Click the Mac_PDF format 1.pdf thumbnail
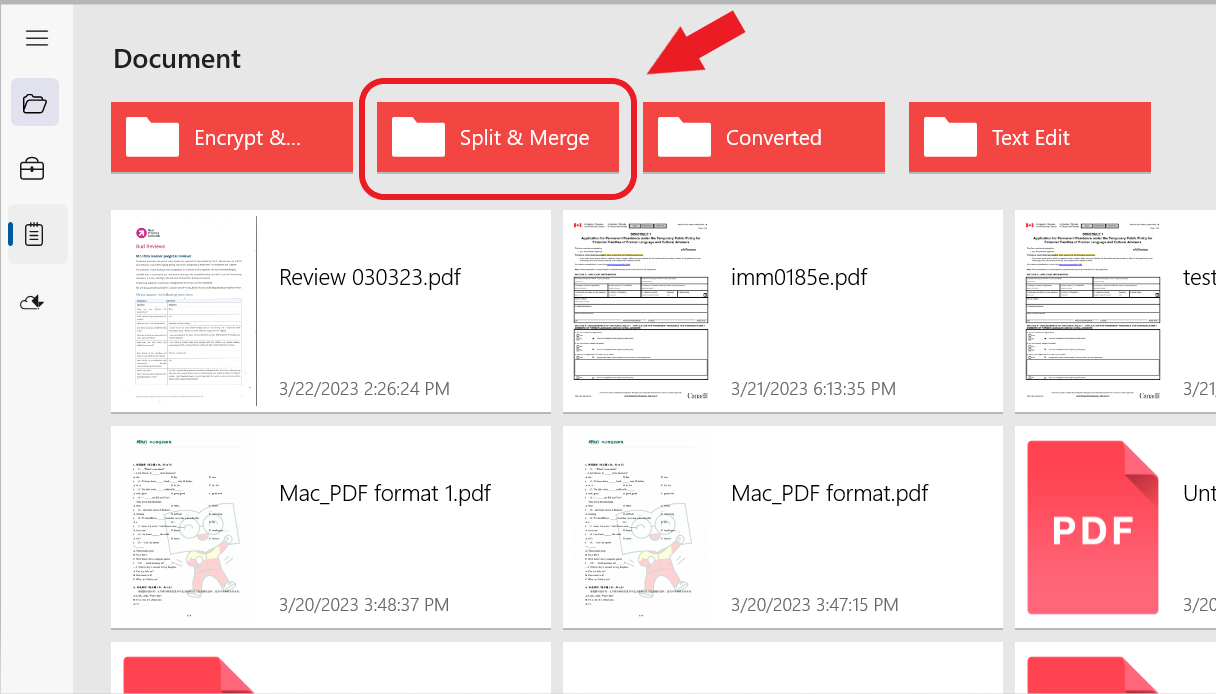Screen dimensions: 1216x694 pos(188,527)
